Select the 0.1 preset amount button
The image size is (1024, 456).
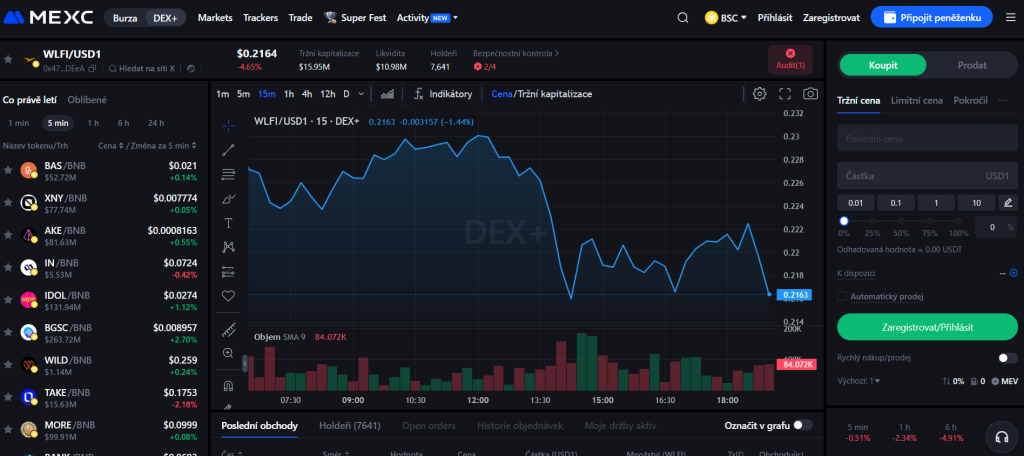(895, 203)
